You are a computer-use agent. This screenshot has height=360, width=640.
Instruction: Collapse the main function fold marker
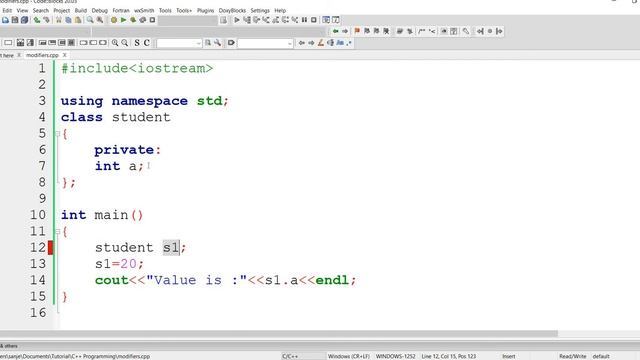[x=58, y=231]
